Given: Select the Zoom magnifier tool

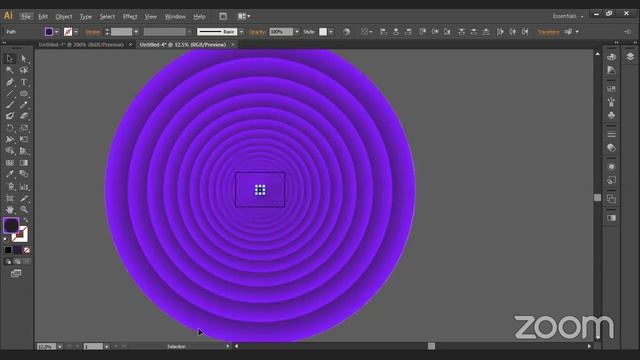Looking at the screenshot, I should [x=24, y=210].
